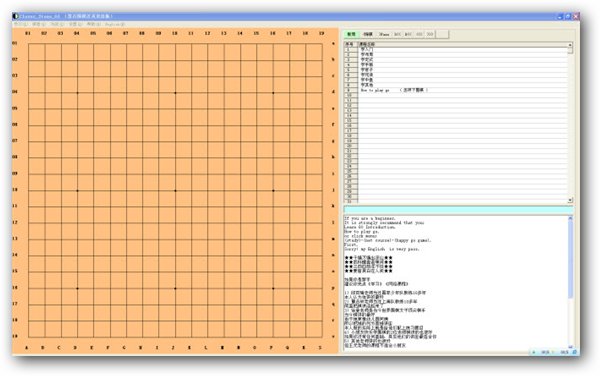600x376 pixels.
Task: Click the description pane scroll-up arrow
Action: coord(570,218)
